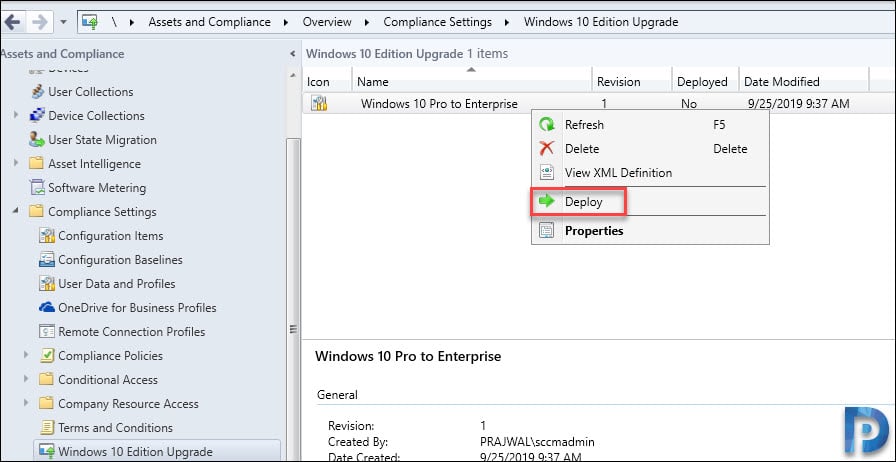Choose View XML Definition from context menu
The image size is (896, 462).
coord(650,173)
